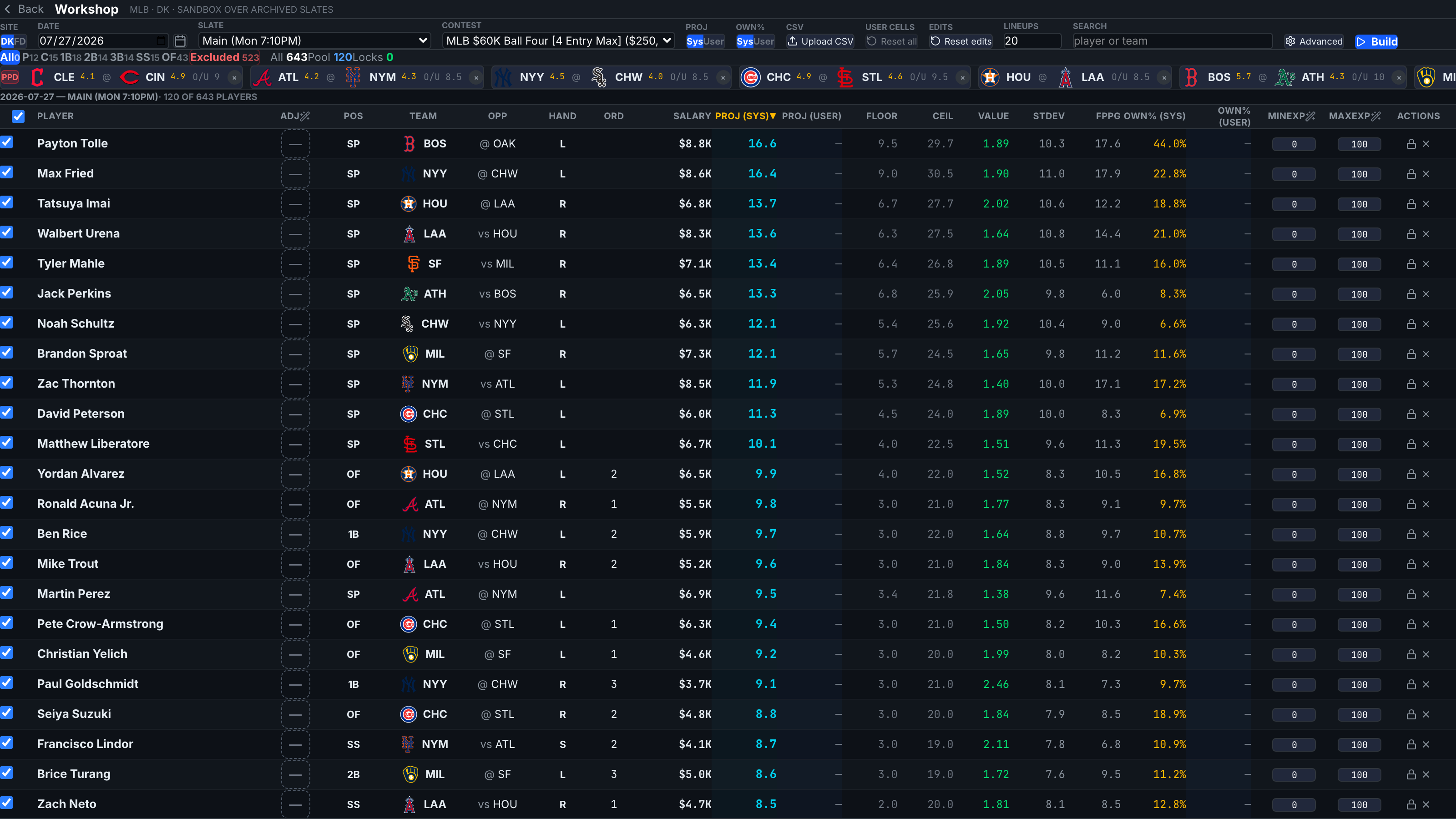Exclude Paul Goldschmidt with the X icon
The width and height of the screenshot is (1456, 819).
1426,684
